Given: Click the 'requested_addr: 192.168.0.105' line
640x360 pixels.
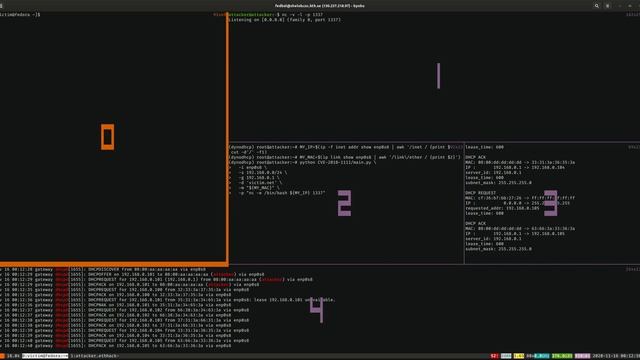Looking at the screenshot, I should pos(502,208).
